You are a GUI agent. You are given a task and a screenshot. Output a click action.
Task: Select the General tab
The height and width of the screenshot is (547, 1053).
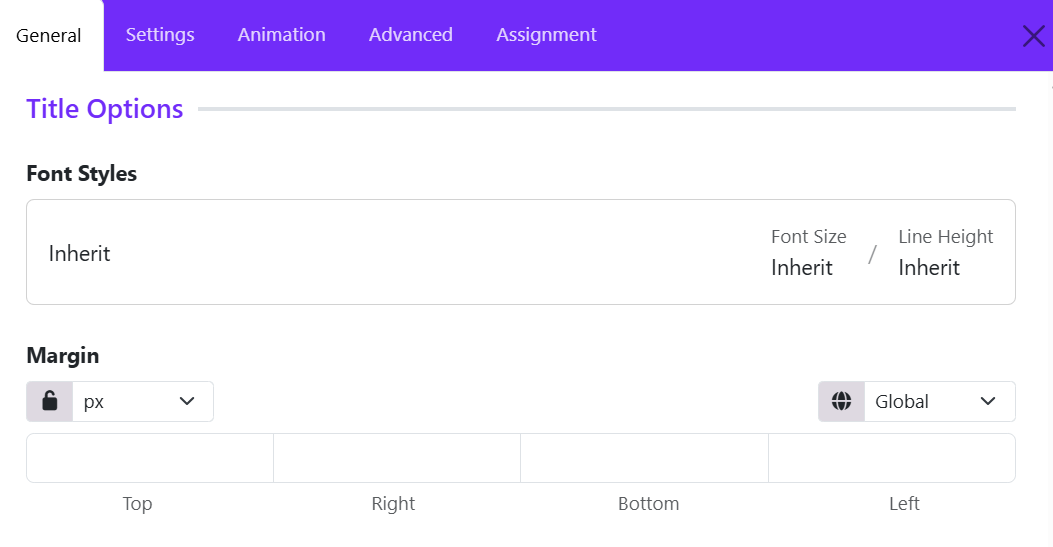48,36
